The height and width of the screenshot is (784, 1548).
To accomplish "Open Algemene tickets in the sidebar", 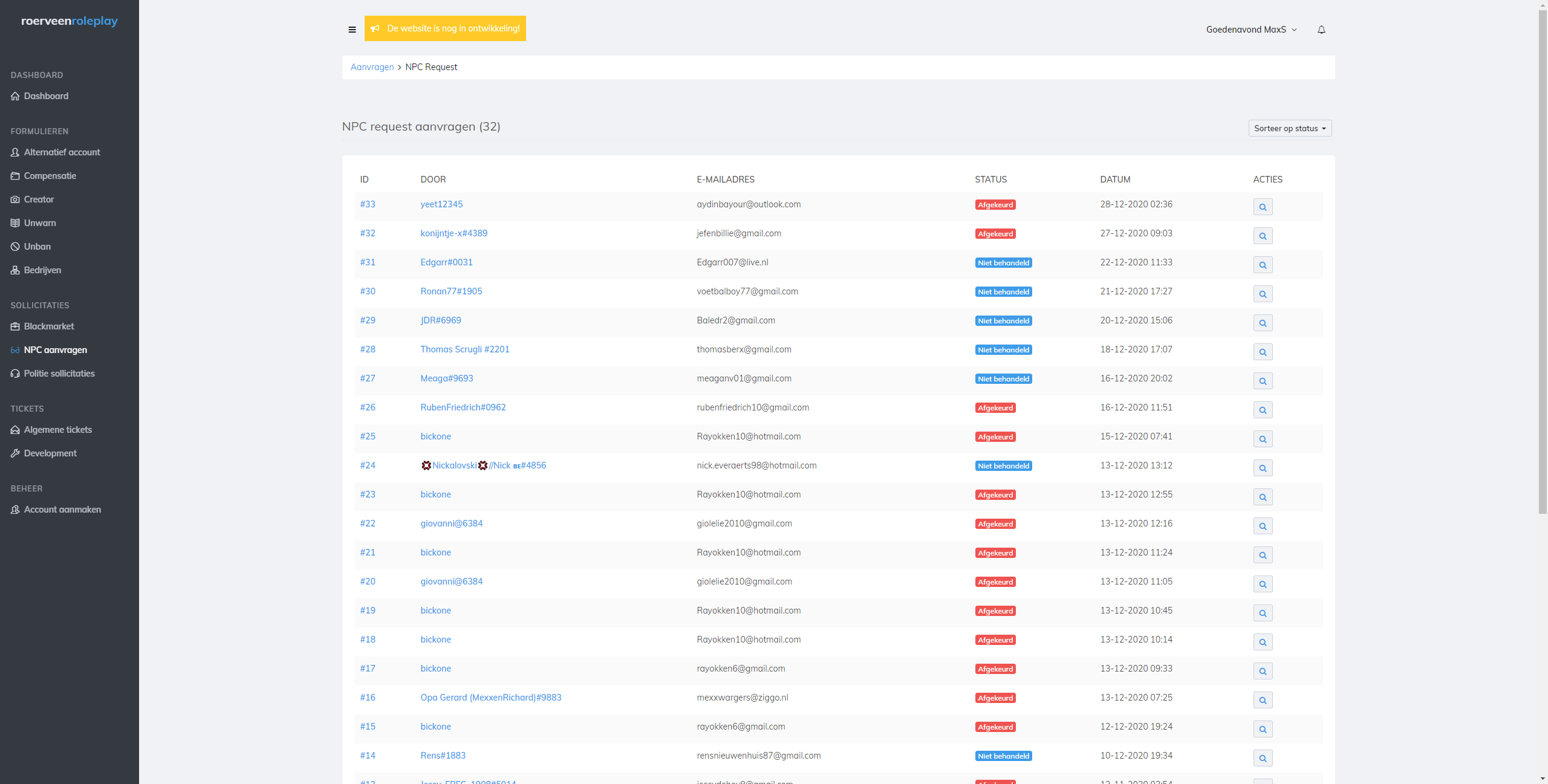I will click(58, 430).
